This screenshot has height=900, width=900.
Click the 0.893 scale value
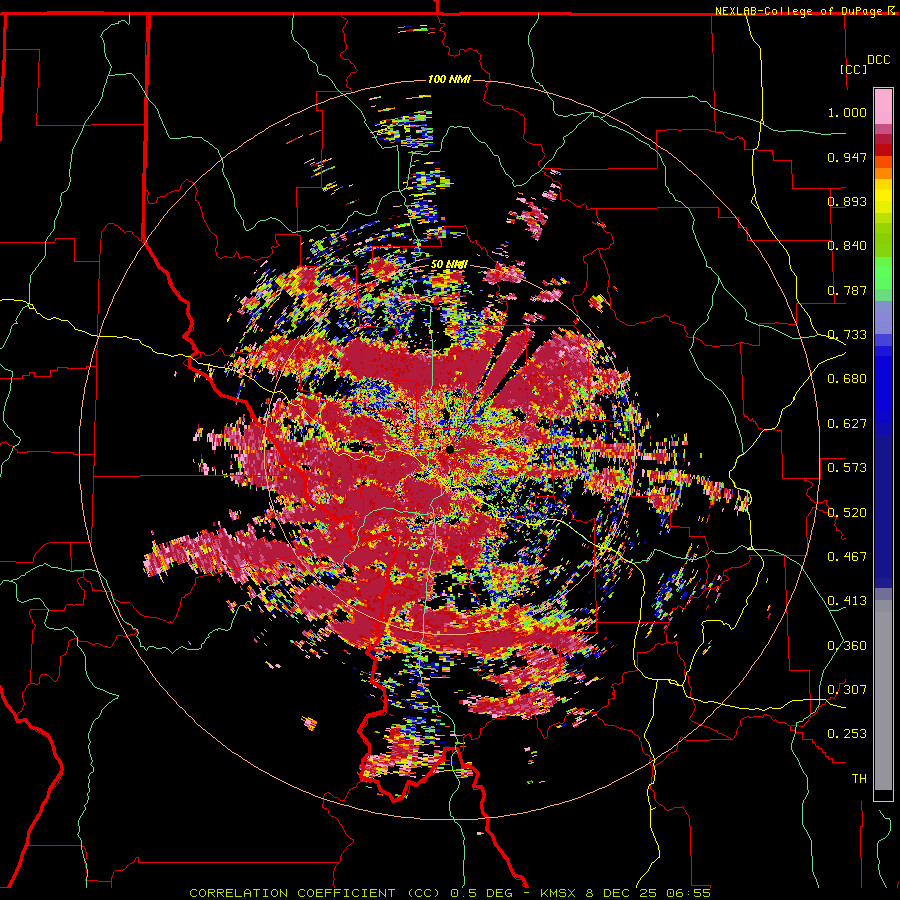(x=847, y=201)
